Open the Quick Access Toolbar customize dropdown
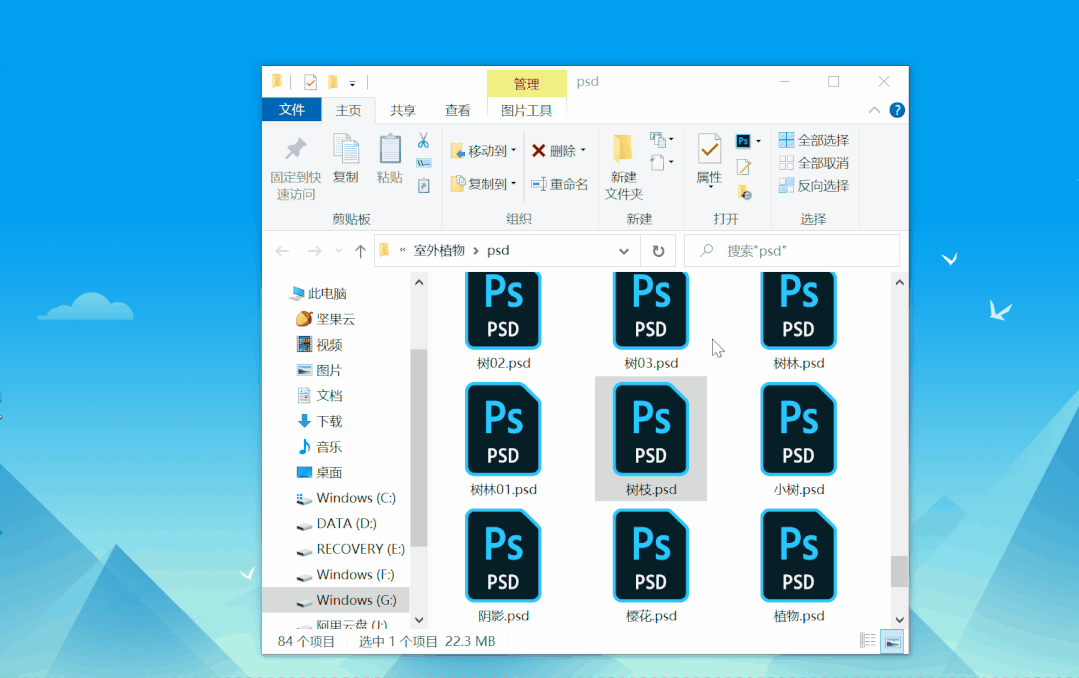 point(352,84)
